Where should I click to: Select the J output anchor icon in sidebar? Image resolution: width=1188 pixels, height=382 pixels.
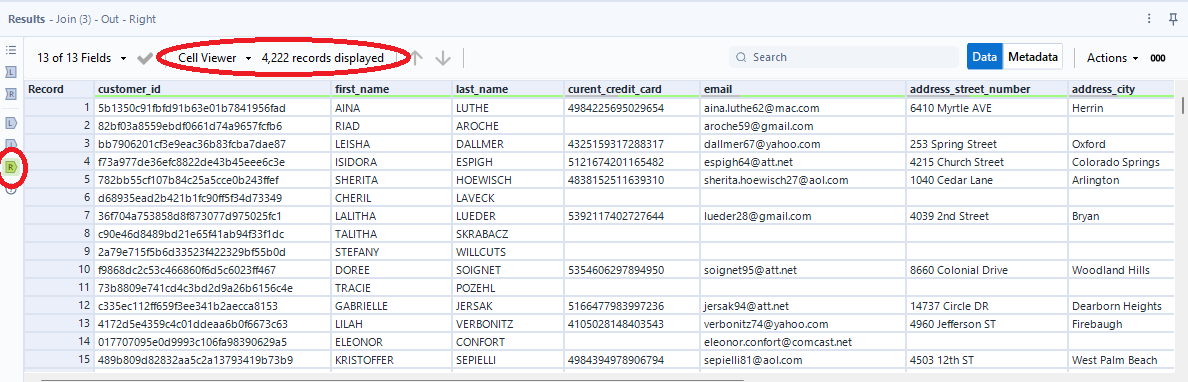[x=11, y=144]
